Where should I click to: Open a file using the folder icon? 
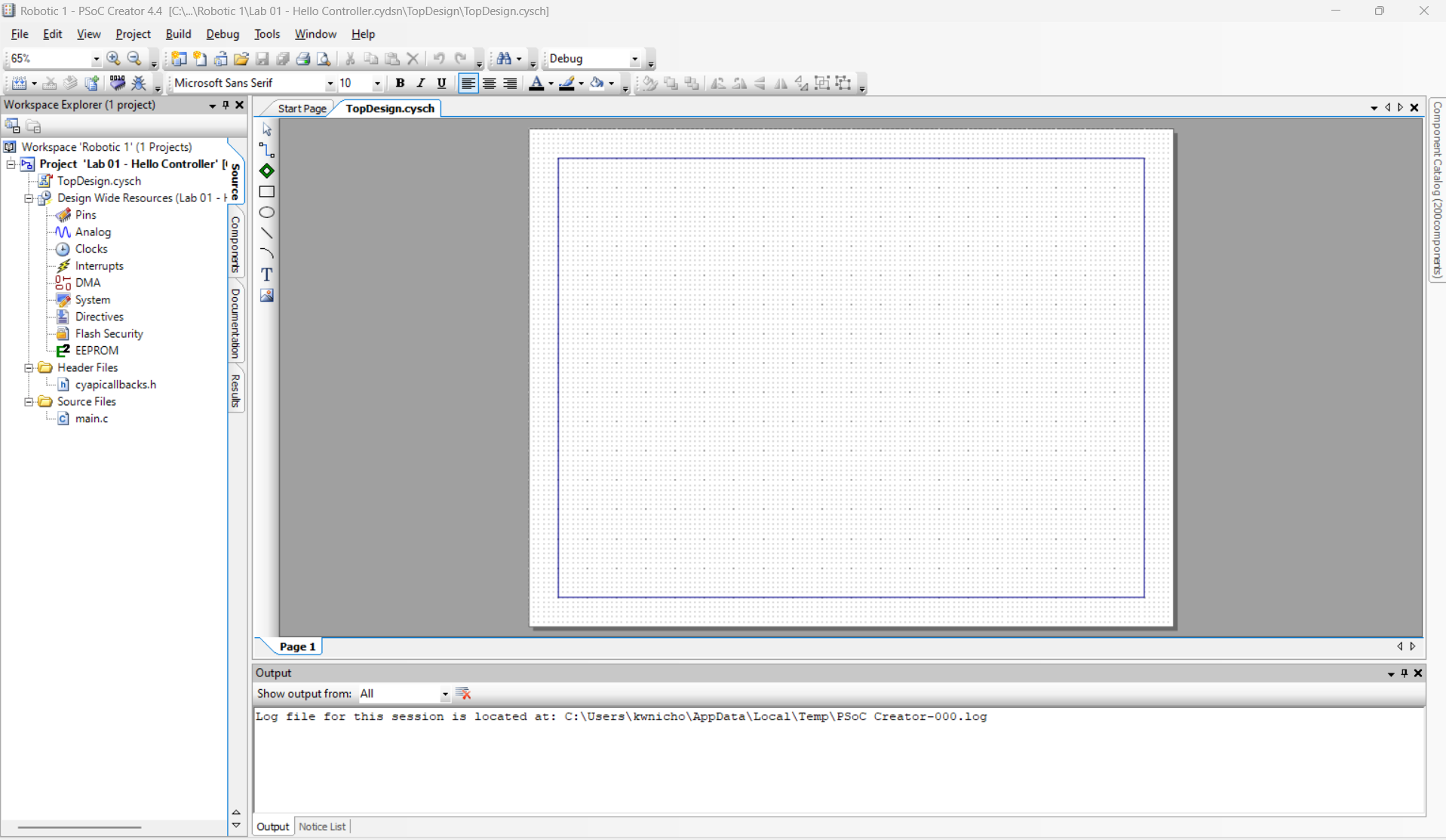[x=241, y=59]
